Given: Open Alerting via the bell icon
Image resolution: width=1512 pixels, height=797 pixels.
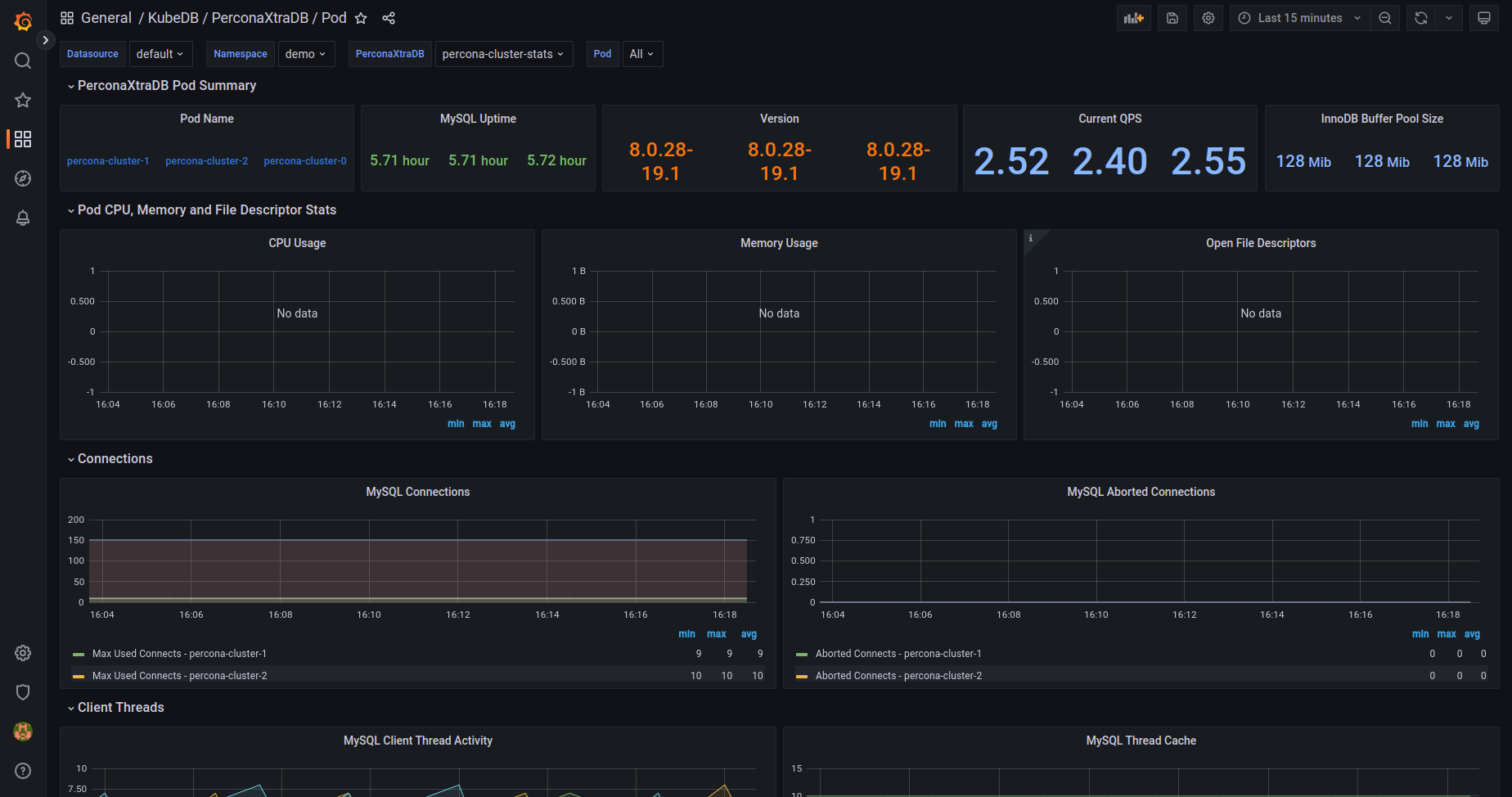Looking at the screenshot, I should (x=22, y=218).
